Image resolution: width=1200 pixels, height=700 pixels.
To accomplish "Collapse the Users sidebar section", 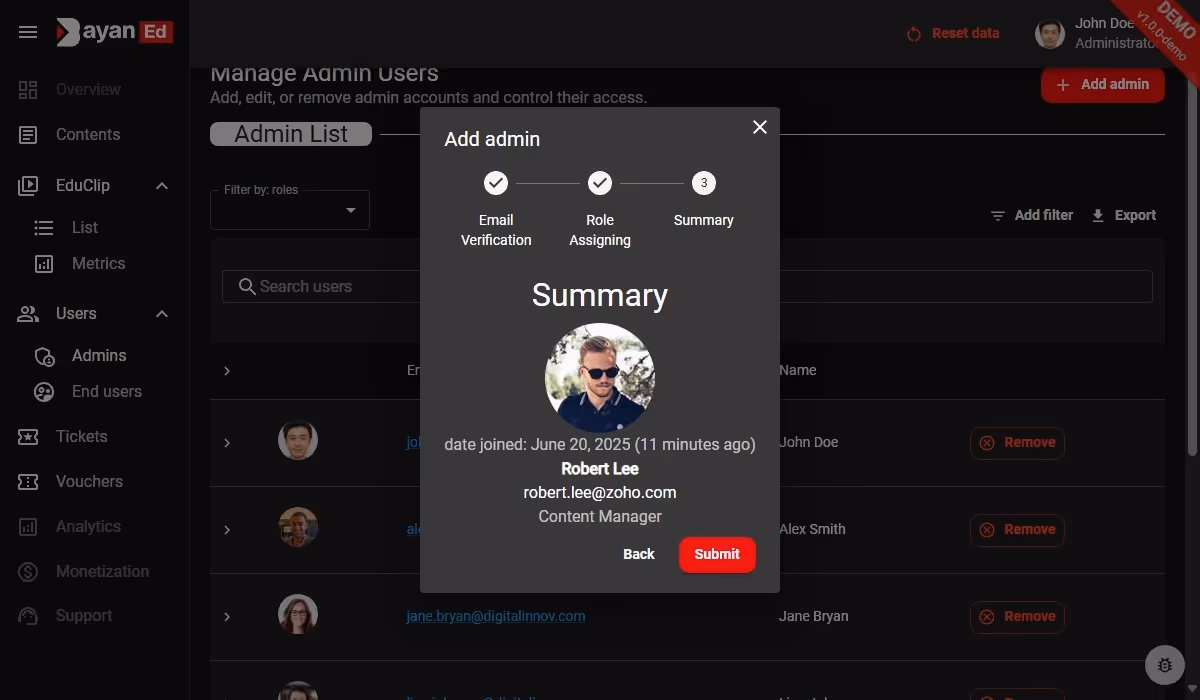I will pyautogui.click(x=162, y=314).
